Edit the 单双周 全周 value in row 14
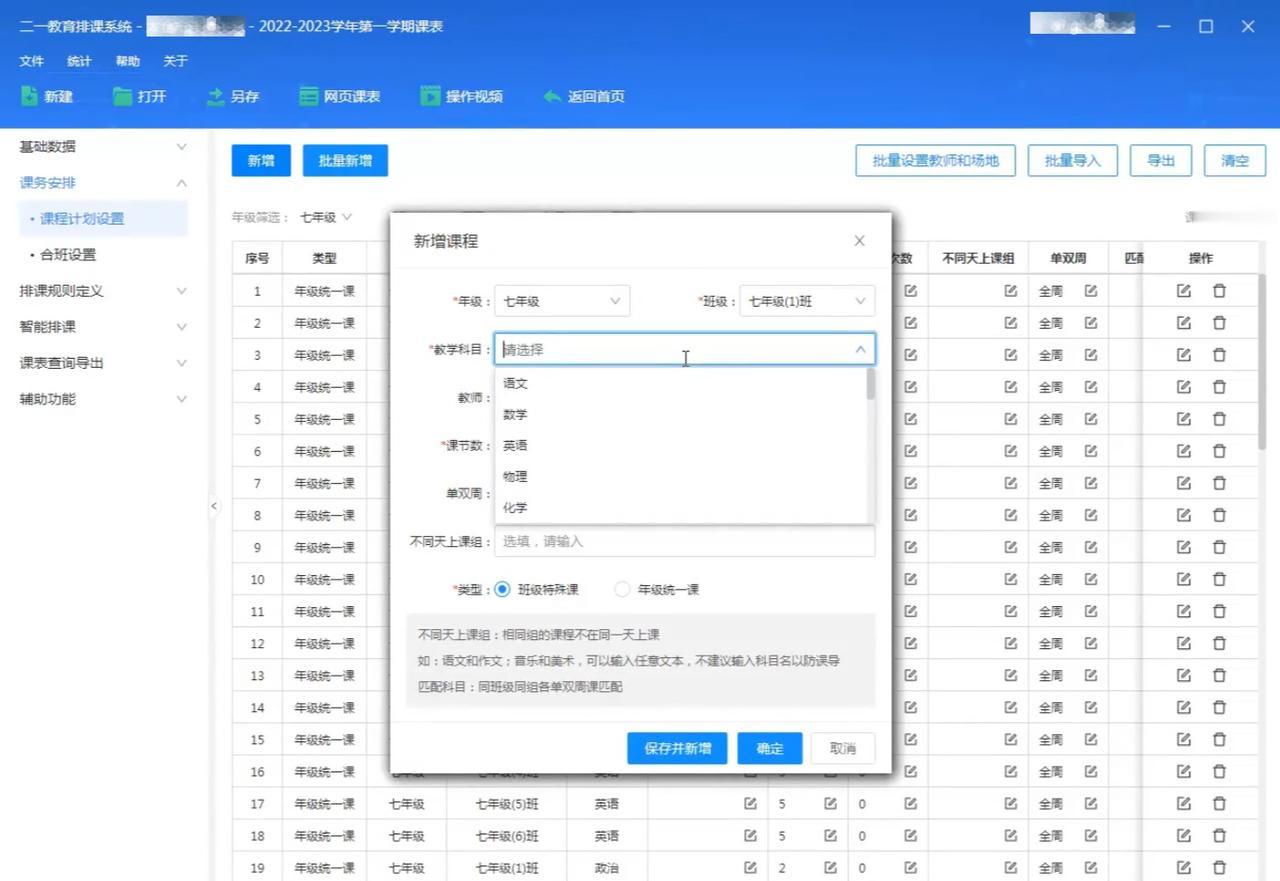Viewport: 1280px width, 881px height. [1091, 707]
